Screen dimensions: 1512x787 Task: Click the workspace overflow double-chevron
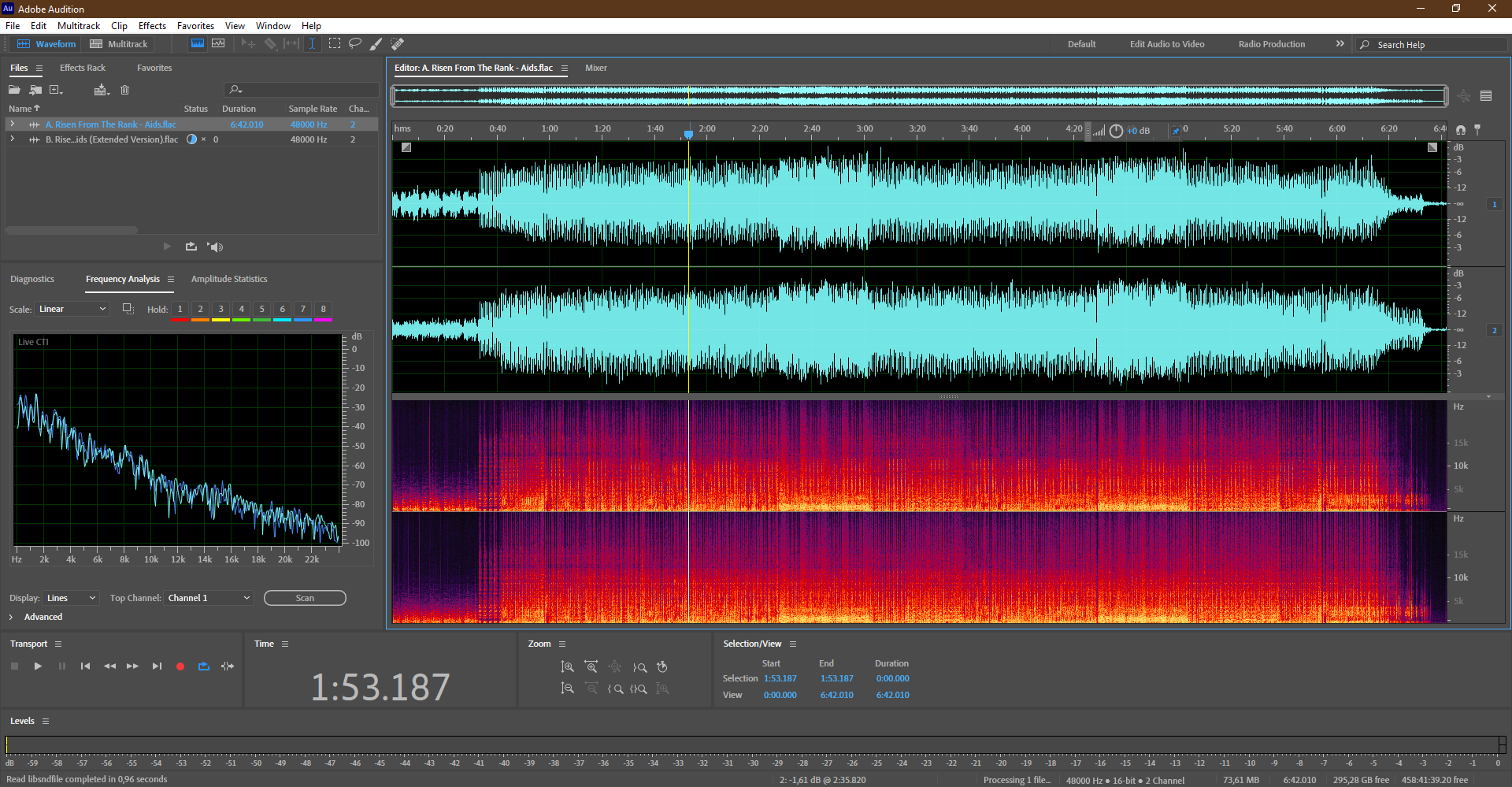click(x=1340, y=44)
